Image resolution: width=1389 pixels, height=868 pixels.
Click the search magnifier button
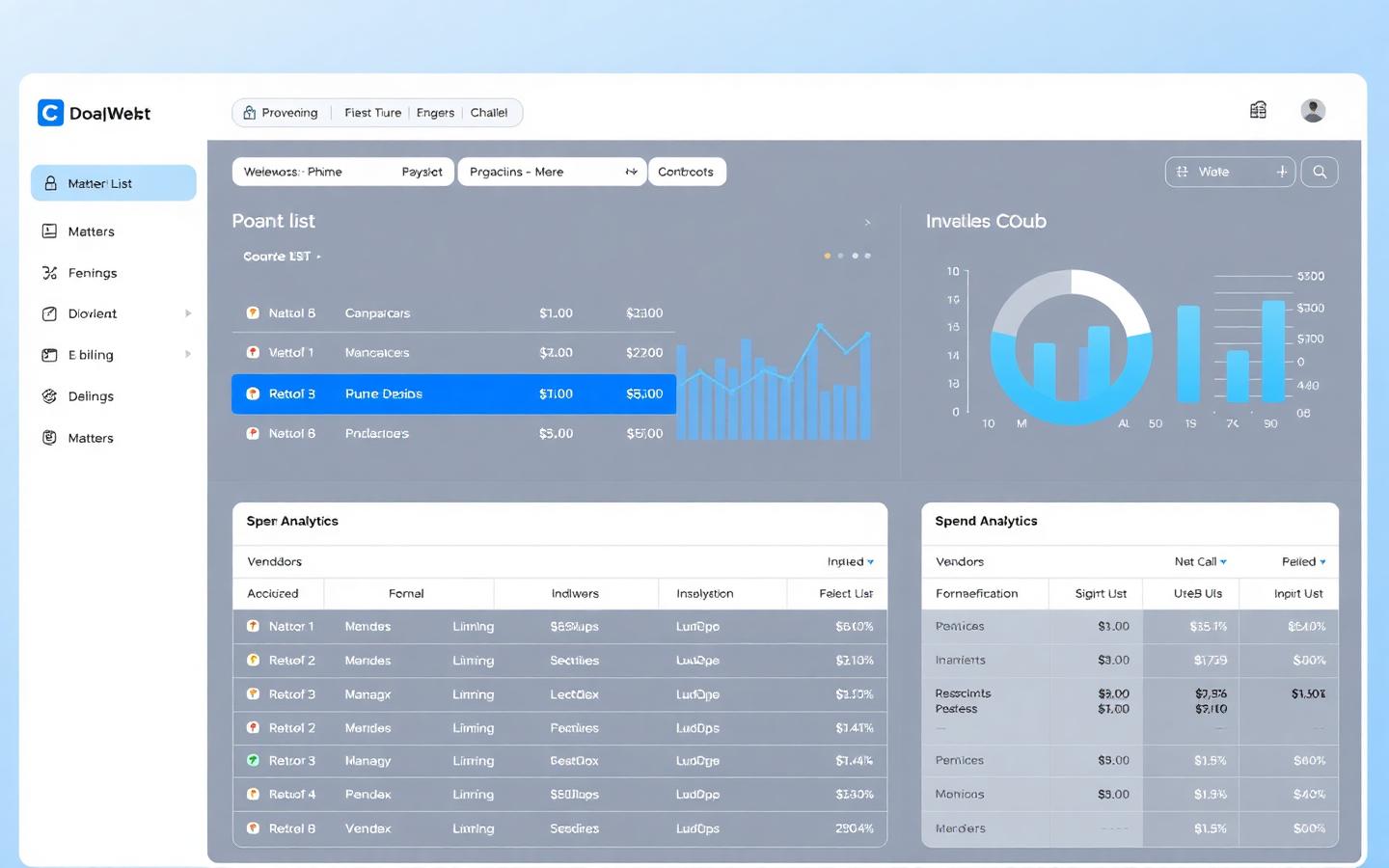click(1320, 172)
